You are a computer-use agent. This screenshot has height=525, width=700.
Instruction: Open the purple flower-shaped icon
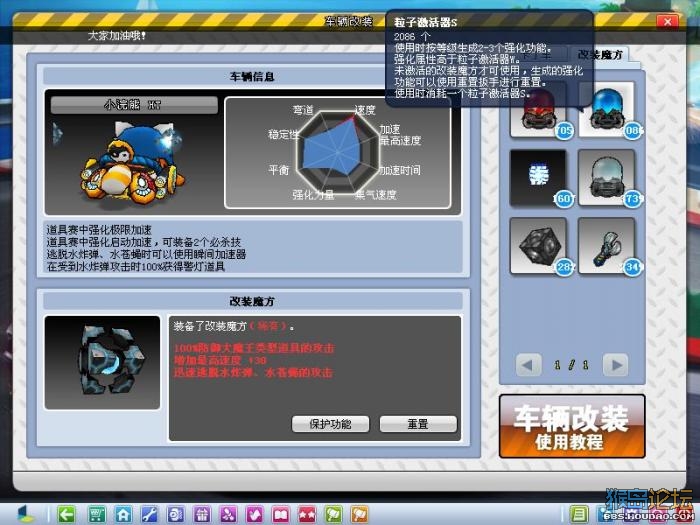(228, 515)
